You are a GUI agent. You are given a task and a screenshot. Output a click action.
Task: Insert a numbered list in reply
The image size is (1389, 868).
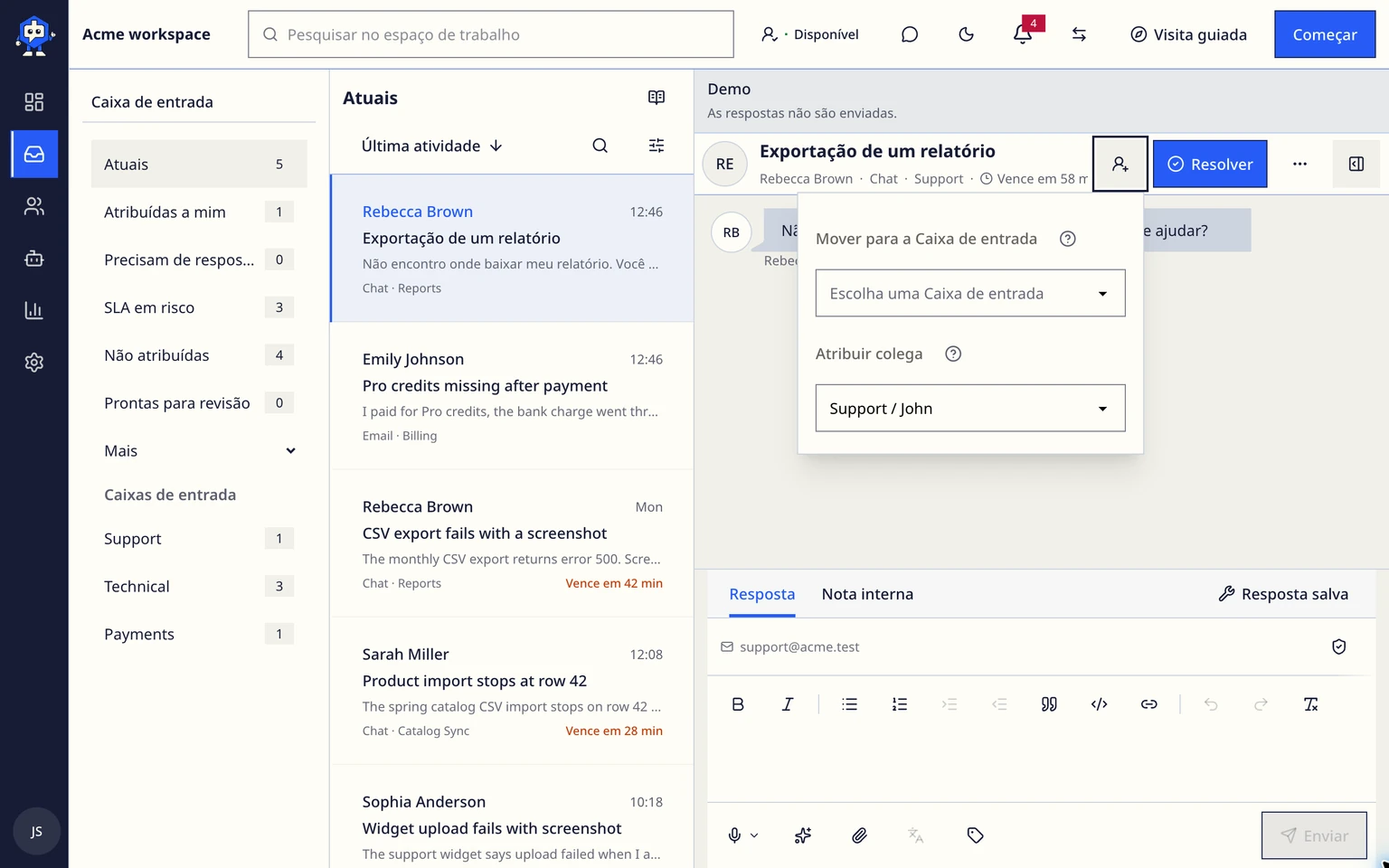pos(900,704)
